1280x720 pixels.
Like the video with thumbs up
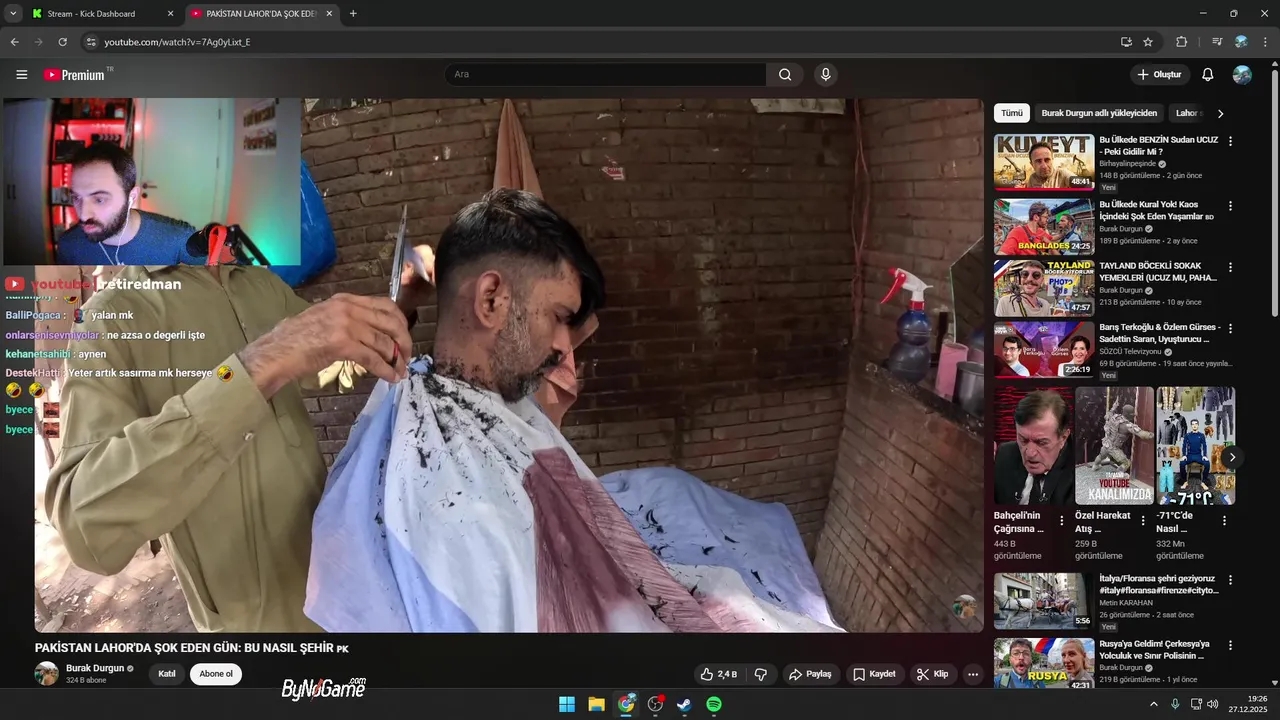point(718,674)
